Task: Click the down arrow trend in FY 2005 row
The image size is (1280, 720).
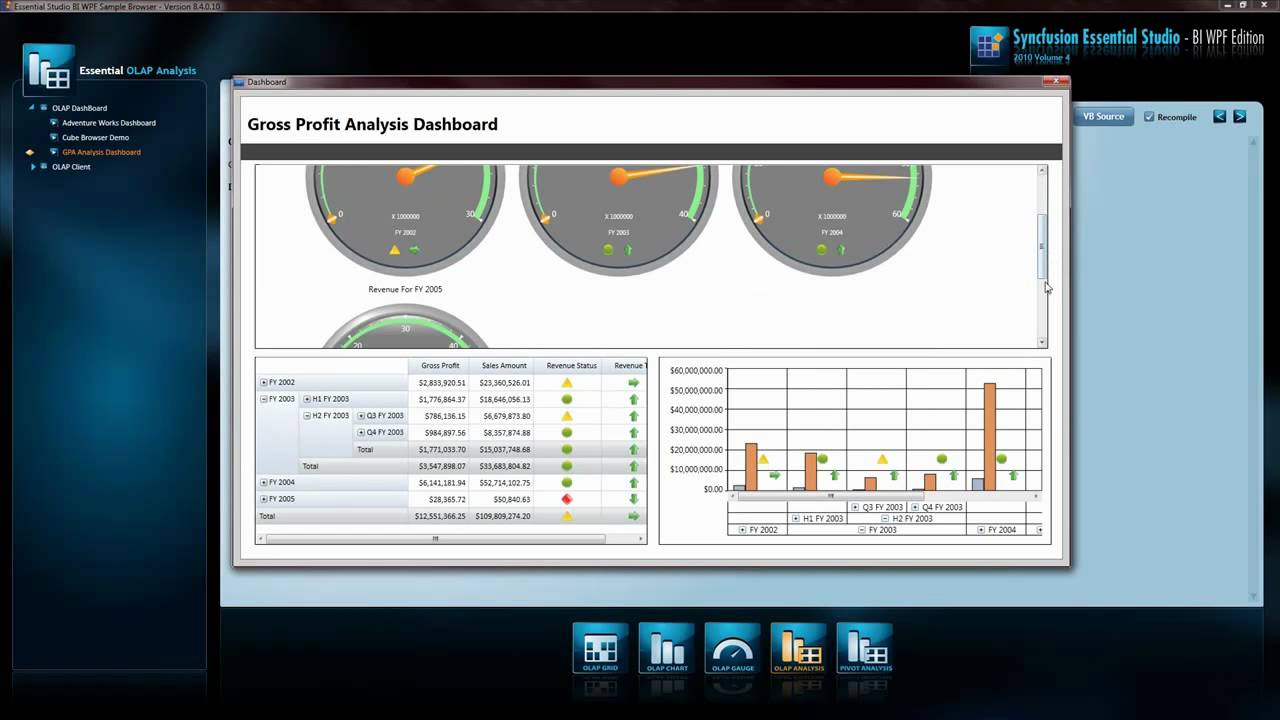Action: [633, 499]
